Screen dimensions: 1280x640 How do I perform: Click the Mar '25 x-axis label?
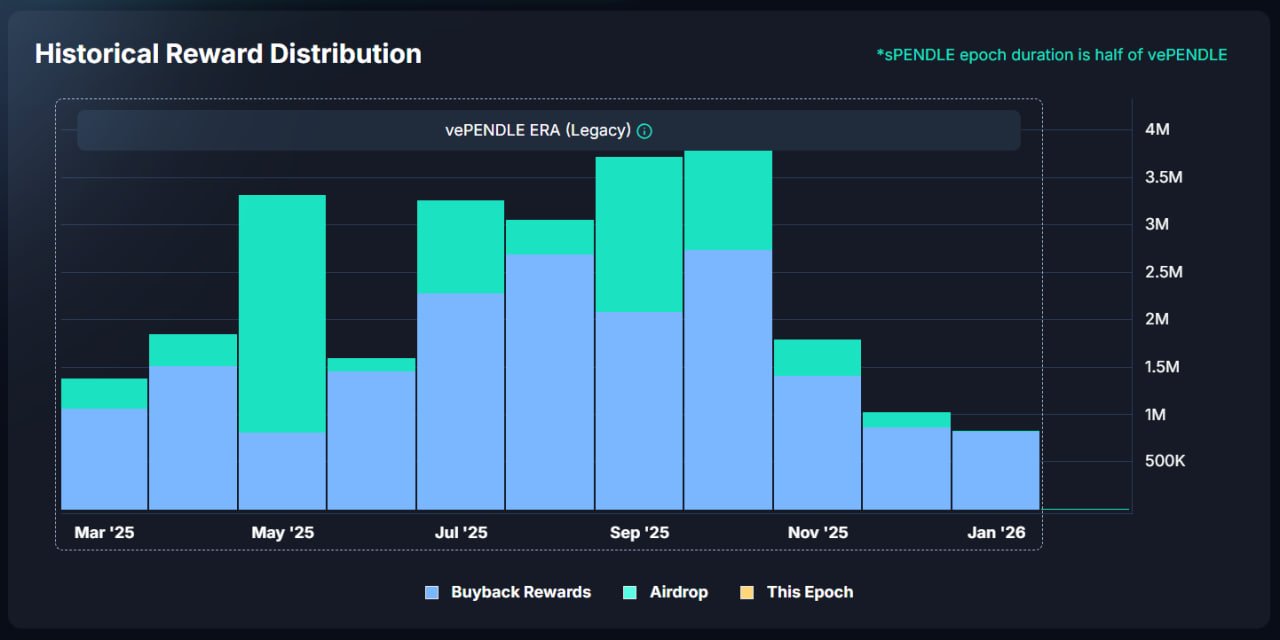click(x=104, y=533)
